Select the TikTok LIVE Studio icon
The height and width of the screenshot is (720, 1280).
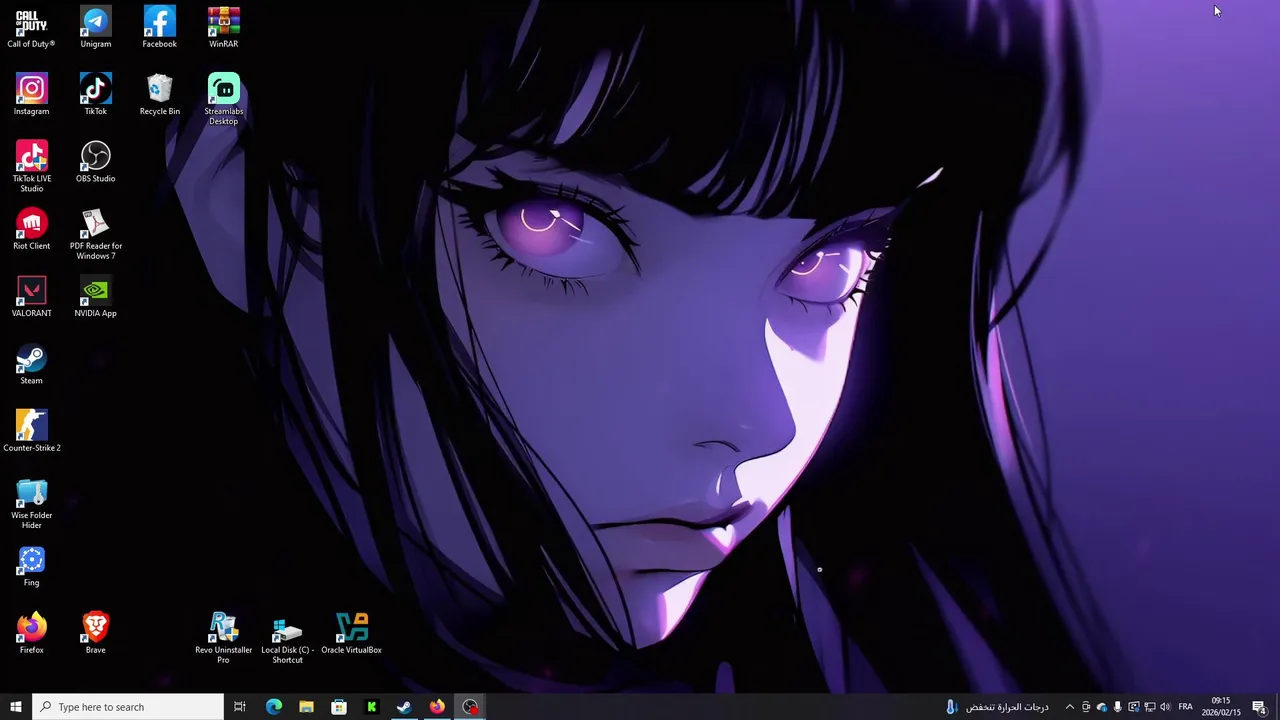coord(31,167)
